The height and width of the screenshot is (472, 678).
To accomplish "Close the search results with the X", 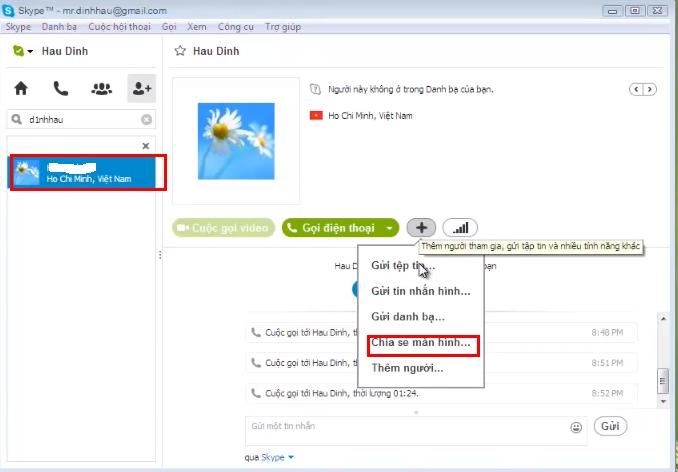I will pyautogui.click(x=146, y=146).
